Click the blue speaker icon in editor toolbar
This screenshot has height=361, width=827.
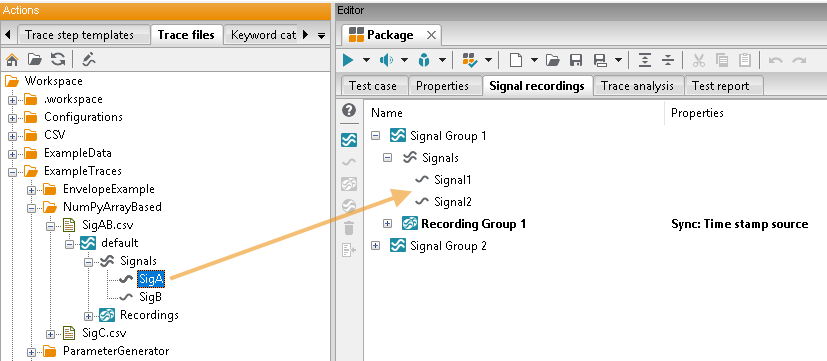tap(387, 60)
